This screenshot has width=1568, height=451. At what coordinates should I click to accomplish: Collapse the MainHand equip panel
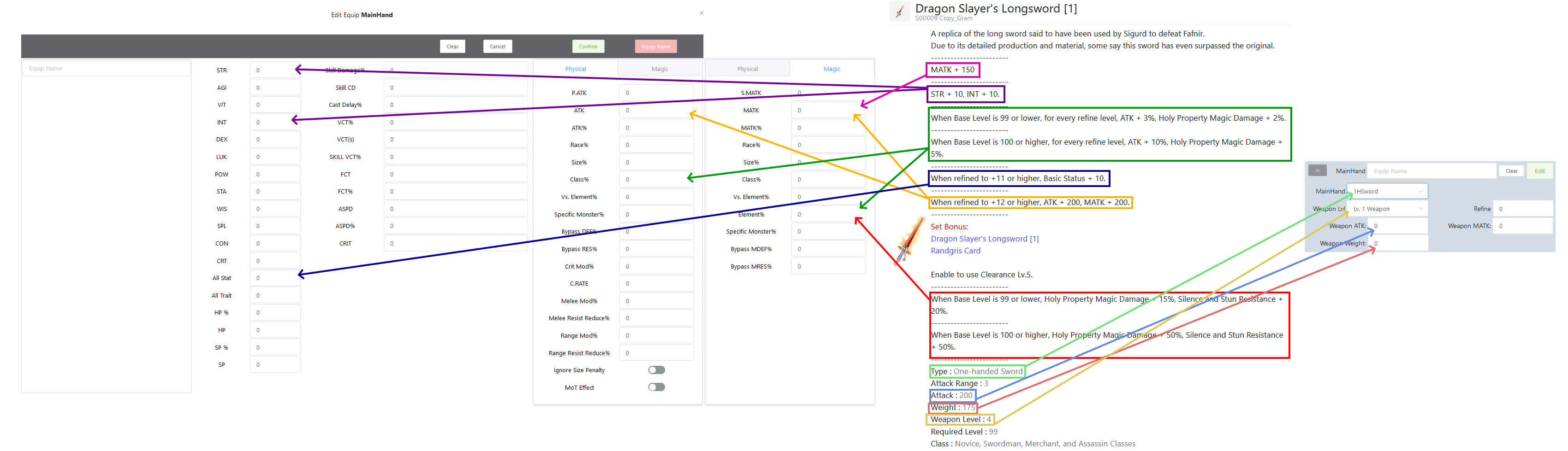point(1317,171)
